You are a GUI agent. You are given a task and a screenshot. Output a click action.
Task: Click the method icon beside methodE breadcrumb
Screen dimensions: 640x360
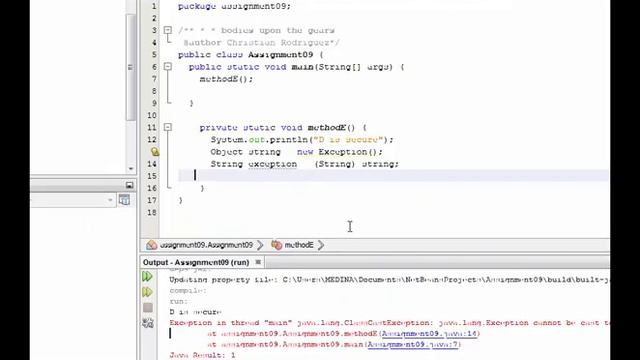pyautogui.click(x=276, y=245)
